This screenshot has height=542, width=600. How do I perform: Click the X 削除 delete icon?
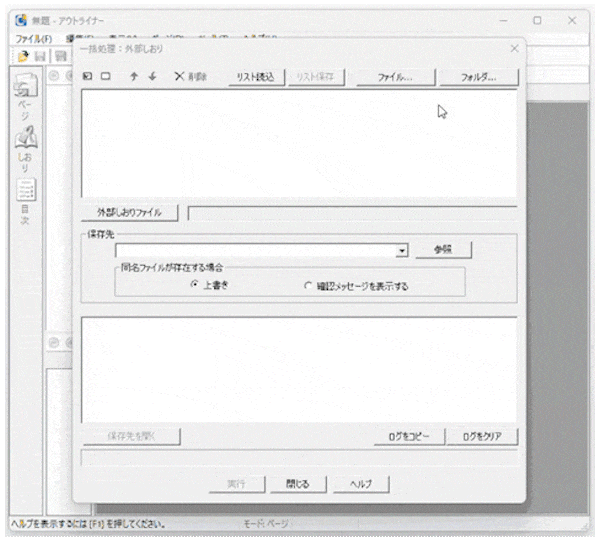pos(190,76)
